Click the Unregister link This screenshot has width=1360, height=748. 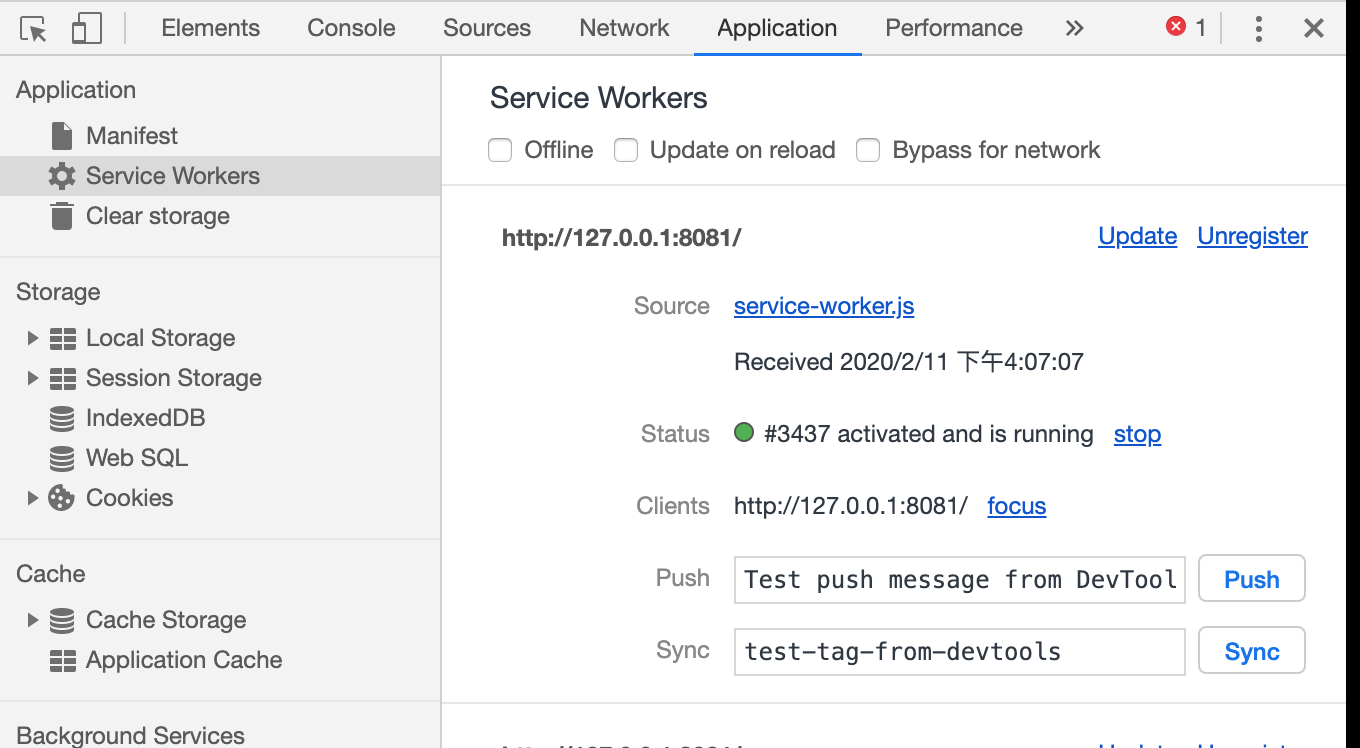tap(1252, 236)
